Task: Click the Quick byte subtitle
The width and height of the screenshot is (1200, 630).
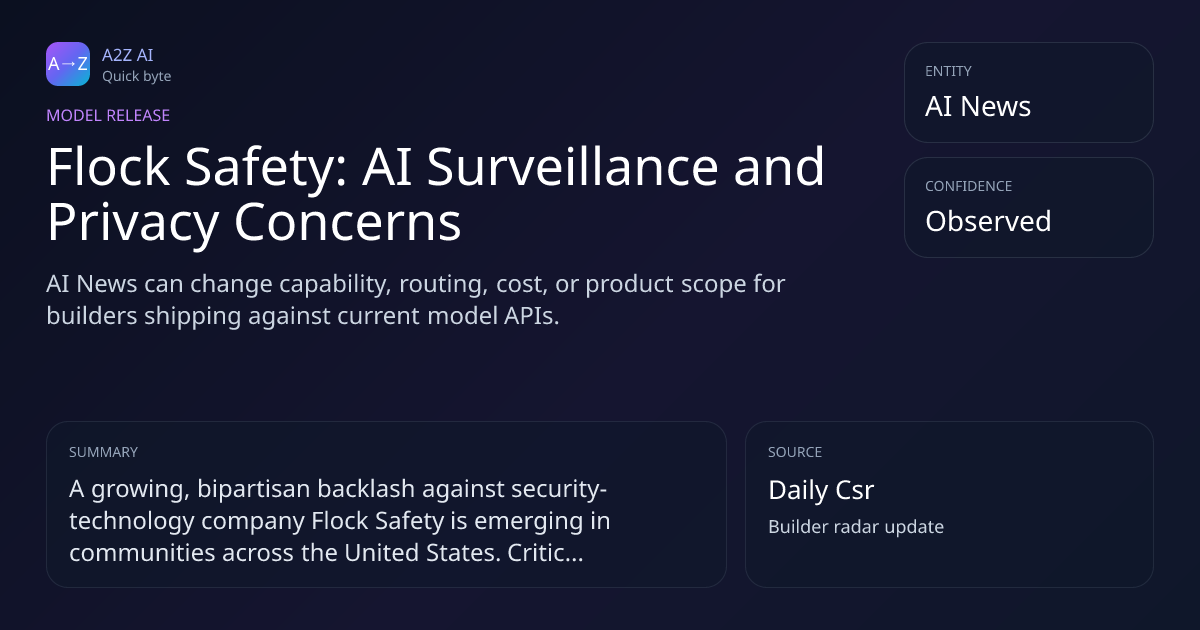Action: pos(136,76)
